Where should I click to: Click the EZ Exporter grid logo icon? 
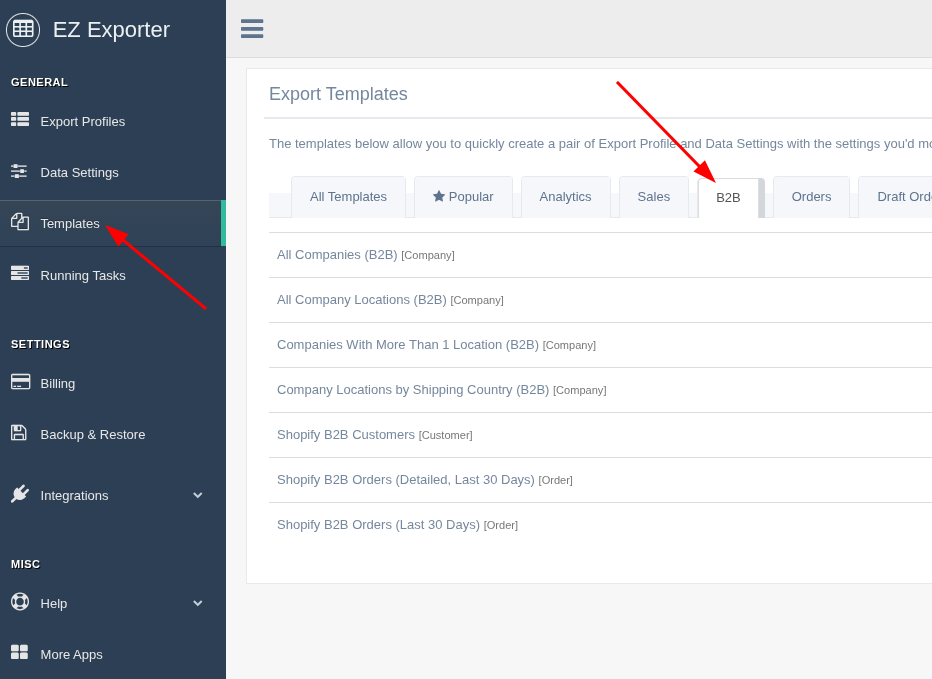(x=23, y=29)
